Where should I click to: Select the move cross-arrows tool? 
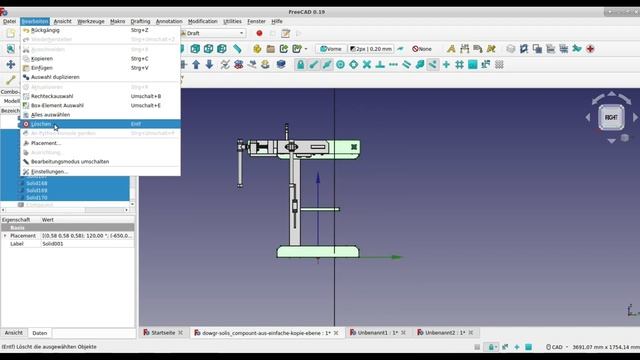coord(11,64)
